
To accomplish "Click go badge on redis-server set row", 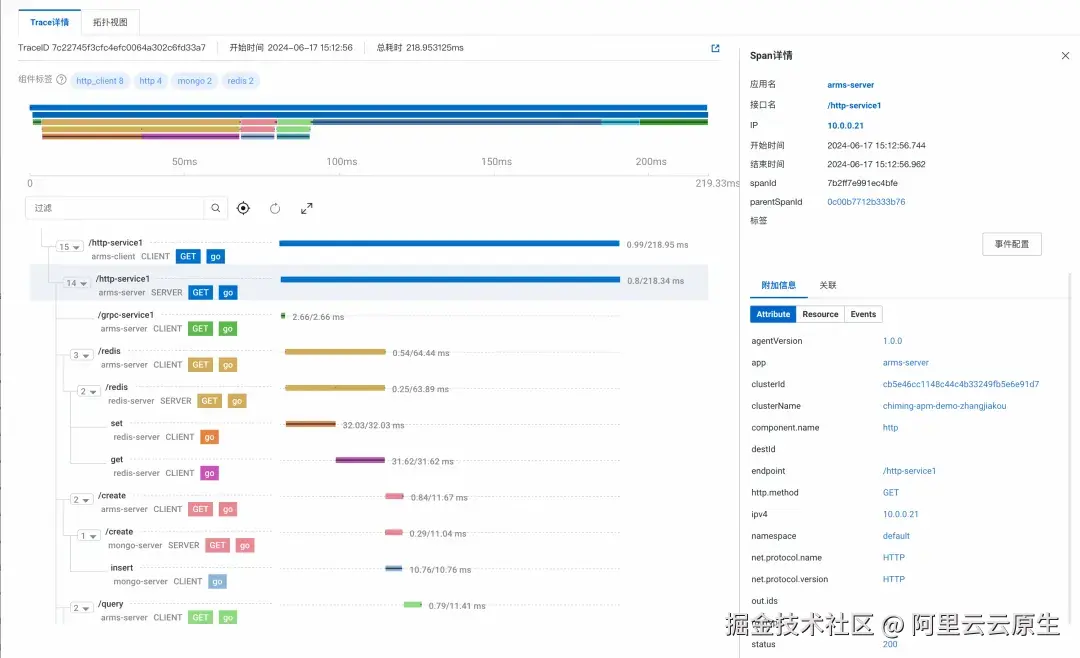I will (209, 437).
